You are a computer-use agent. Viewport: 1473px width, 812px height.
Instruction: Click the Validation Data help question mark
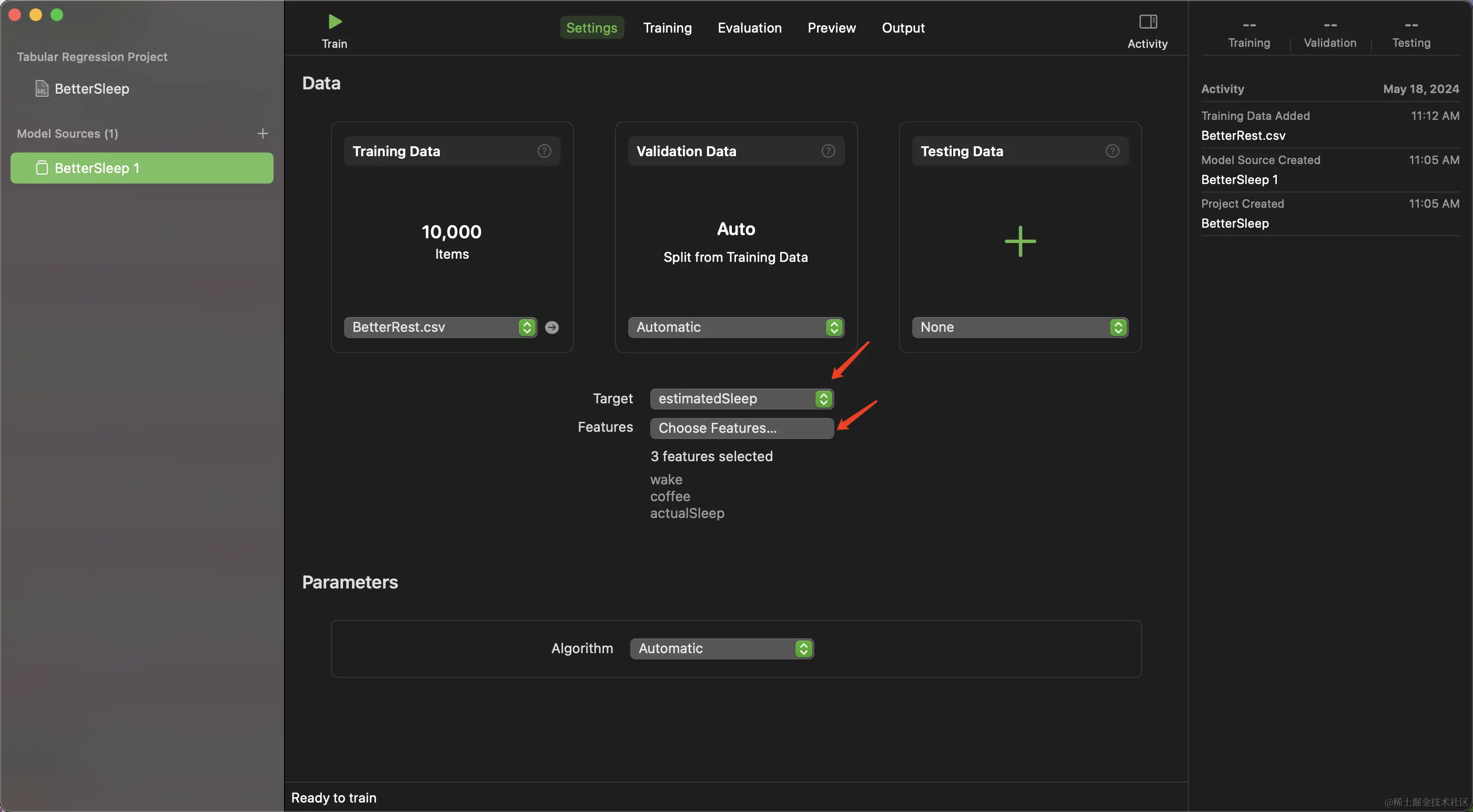point(828,151)
